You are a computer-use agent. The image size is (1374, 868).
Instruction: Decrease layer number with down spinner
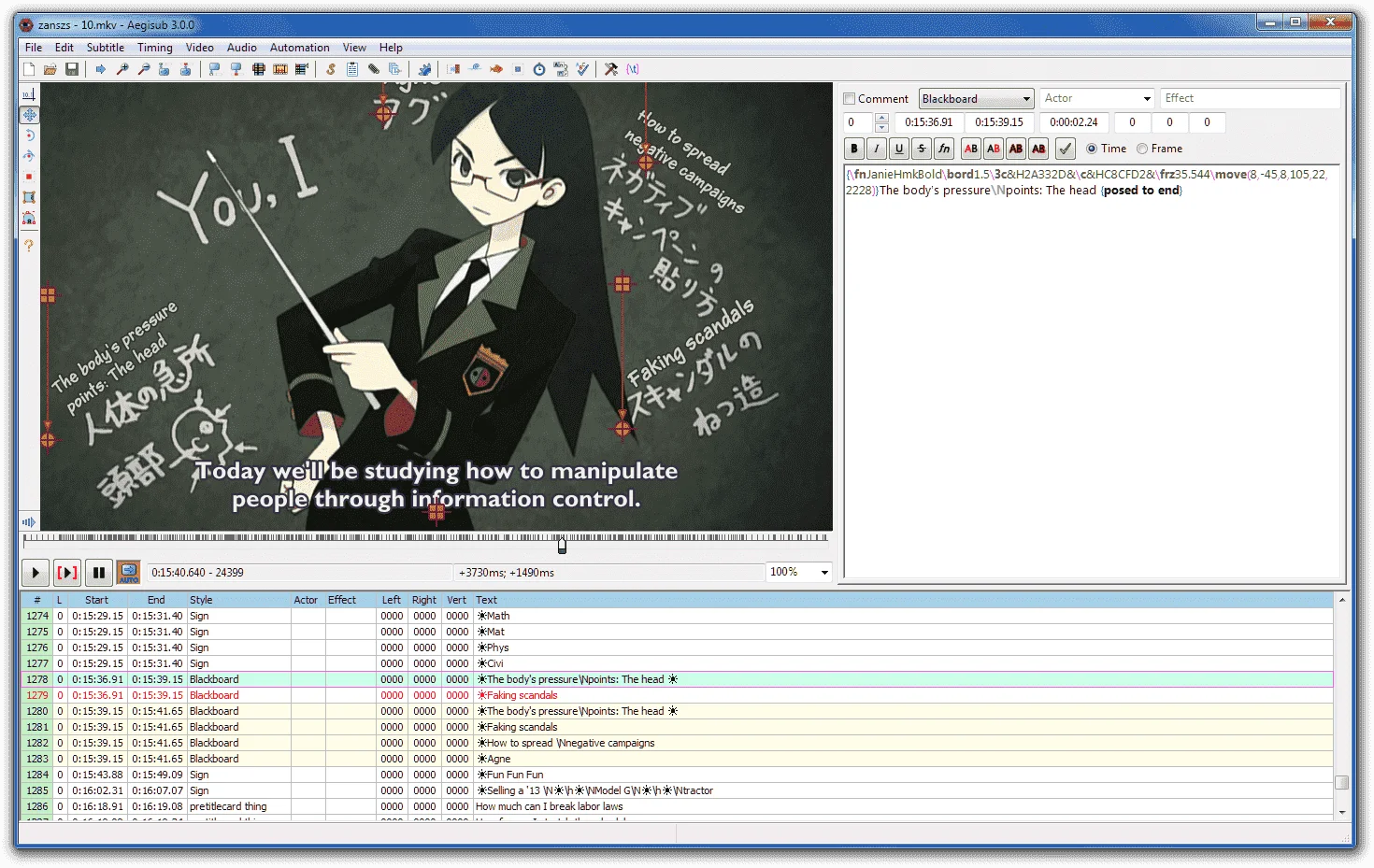tap(881, 127)
